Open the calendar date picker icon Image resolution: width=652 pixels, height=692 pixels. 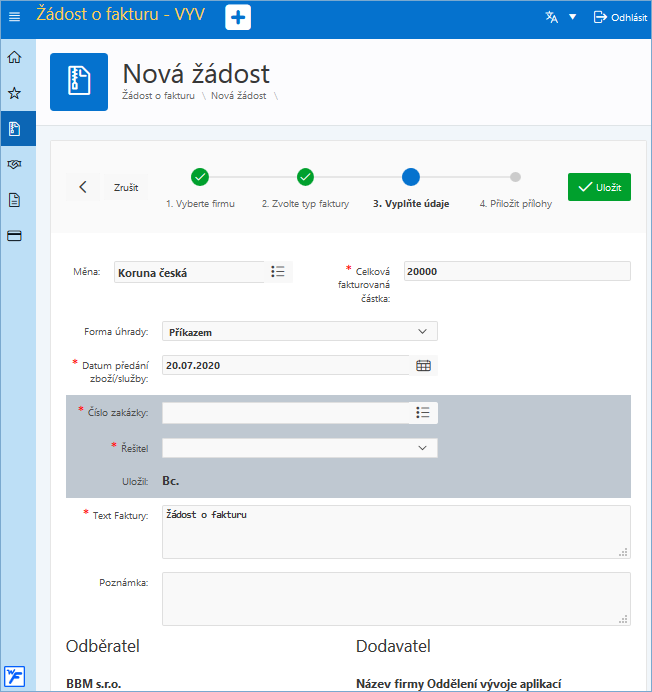(423, 365)
